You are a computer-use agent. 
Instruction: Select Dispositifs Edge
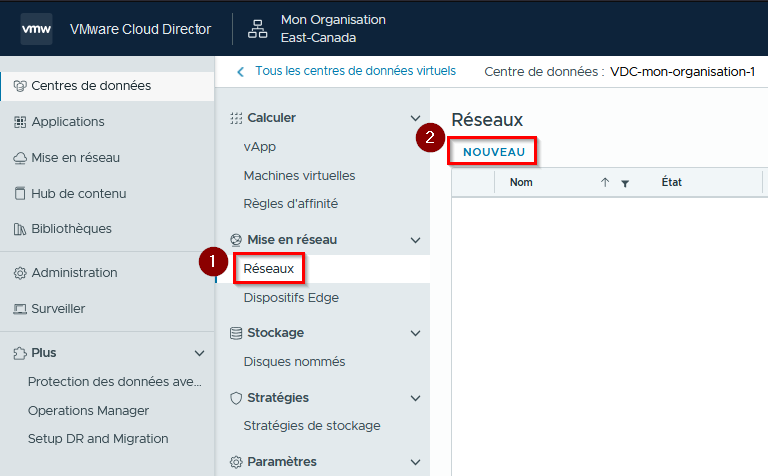pyautogui.click(x=291, y=298)
